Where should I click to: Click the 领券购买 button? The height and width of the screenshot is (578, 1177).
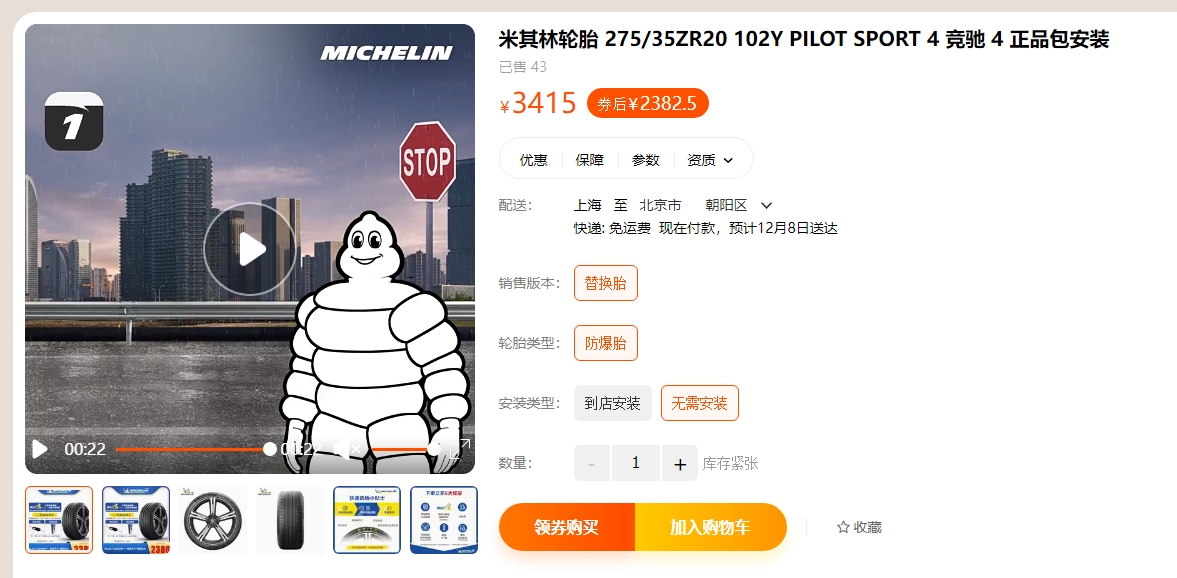(567, 527)
